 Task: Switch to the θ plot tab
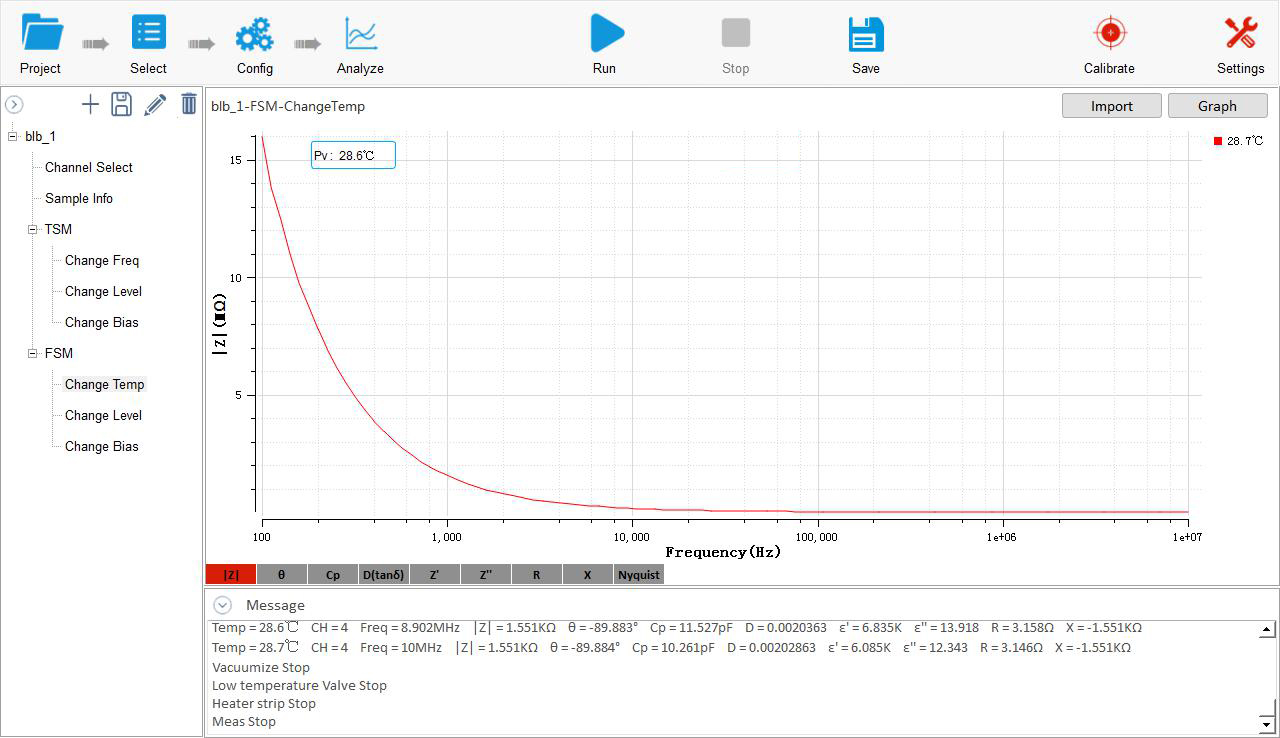[x=281, y=574]
